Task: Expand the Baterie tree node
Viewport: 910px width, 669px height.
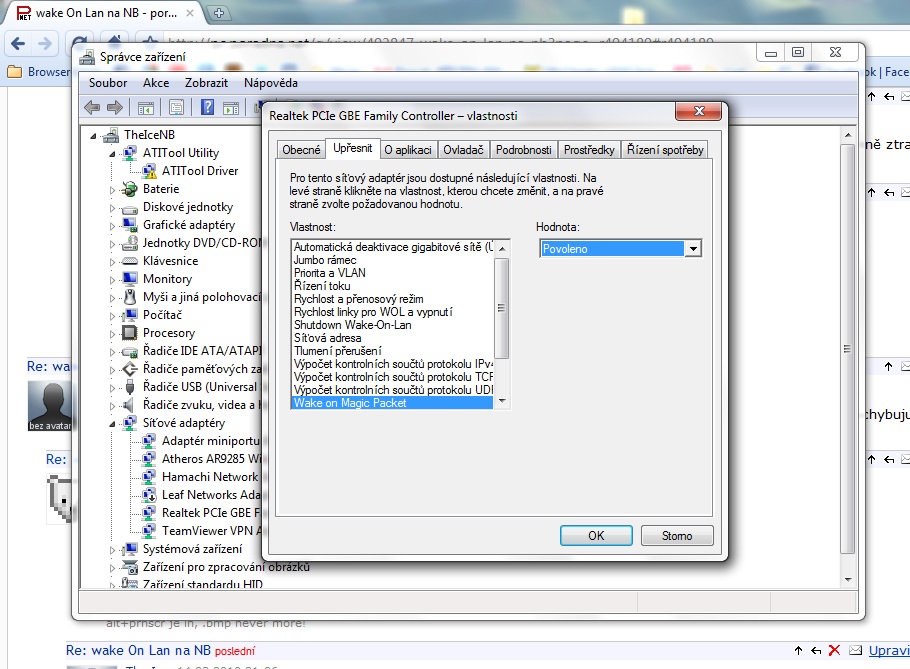Action: click(113, 190)
